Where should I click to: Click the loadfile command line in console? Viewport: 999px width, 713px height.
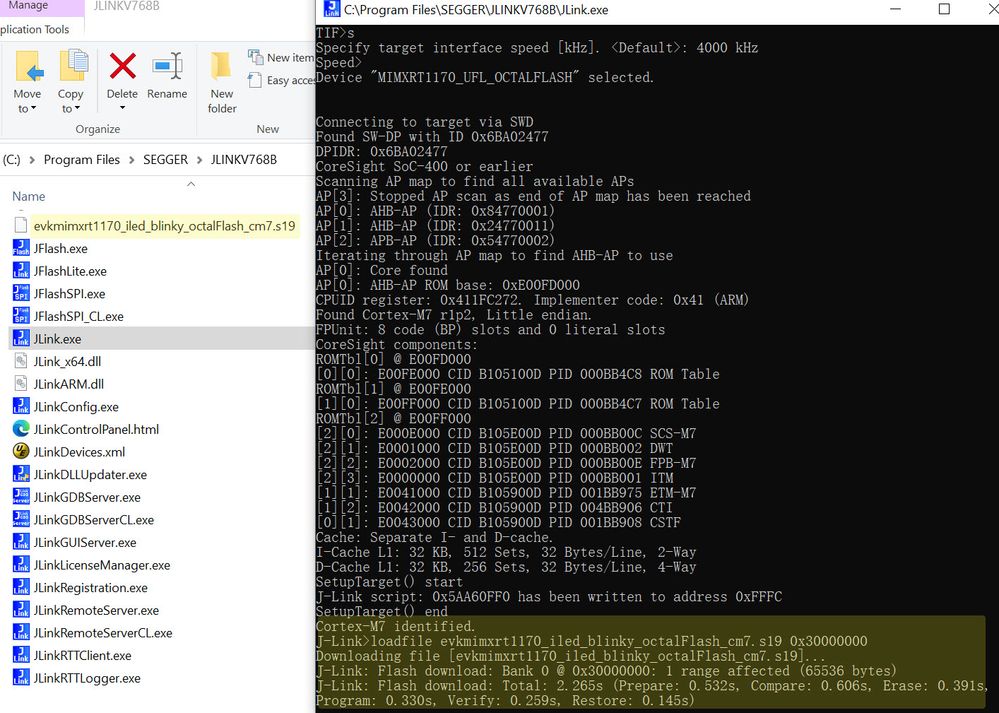[x=591, y=641]
